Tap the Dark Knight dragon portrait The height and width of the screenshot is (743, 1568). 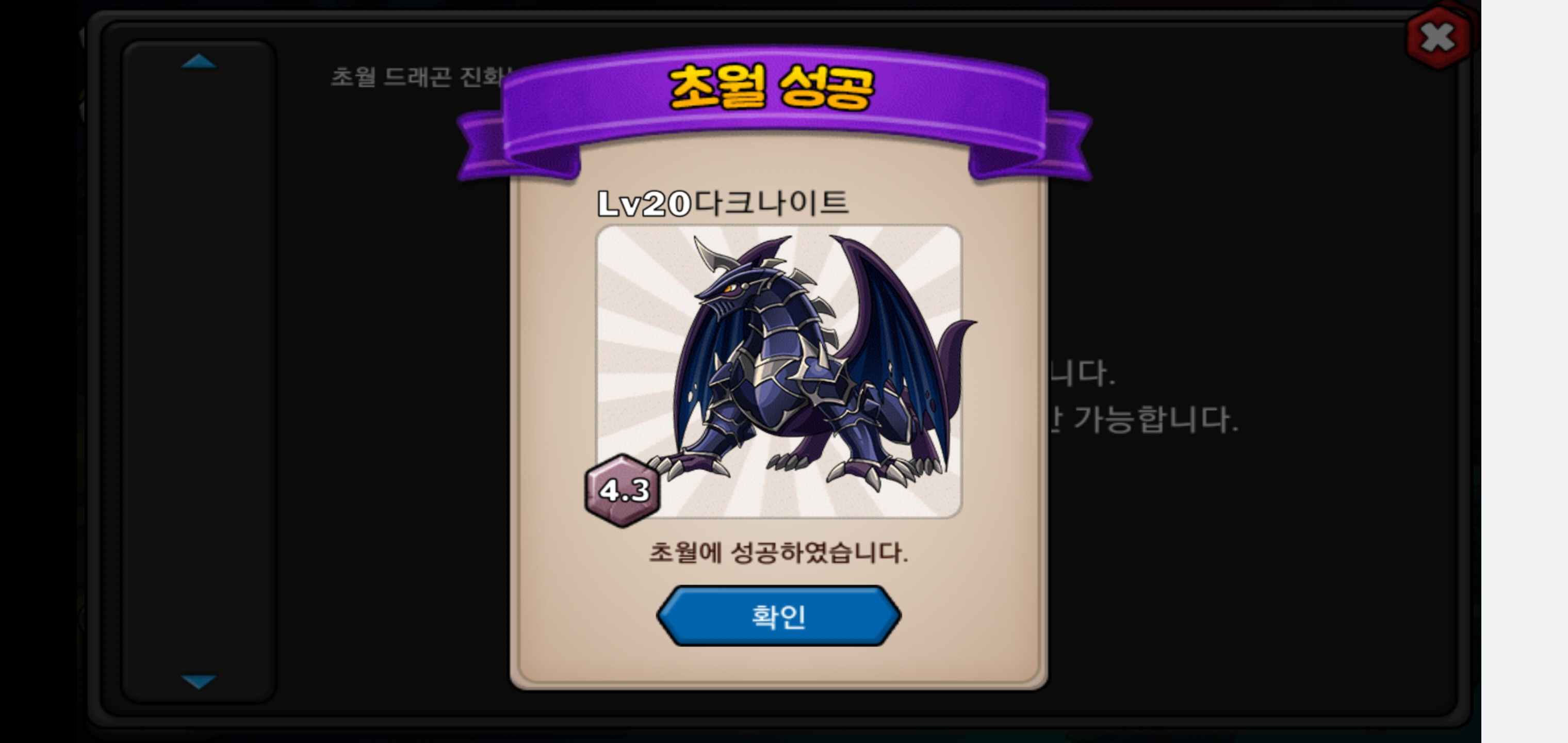[x=778, y=372]
